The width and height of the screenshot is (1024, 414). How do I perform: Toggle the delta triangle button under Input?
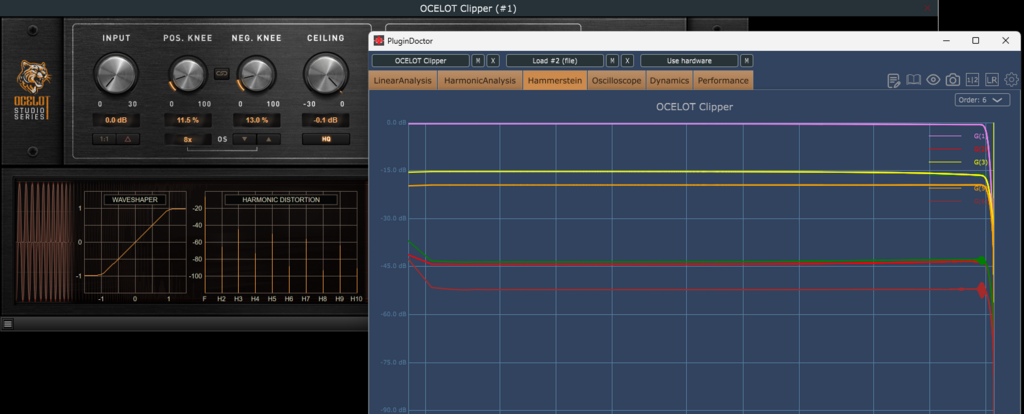click(128, 138)
